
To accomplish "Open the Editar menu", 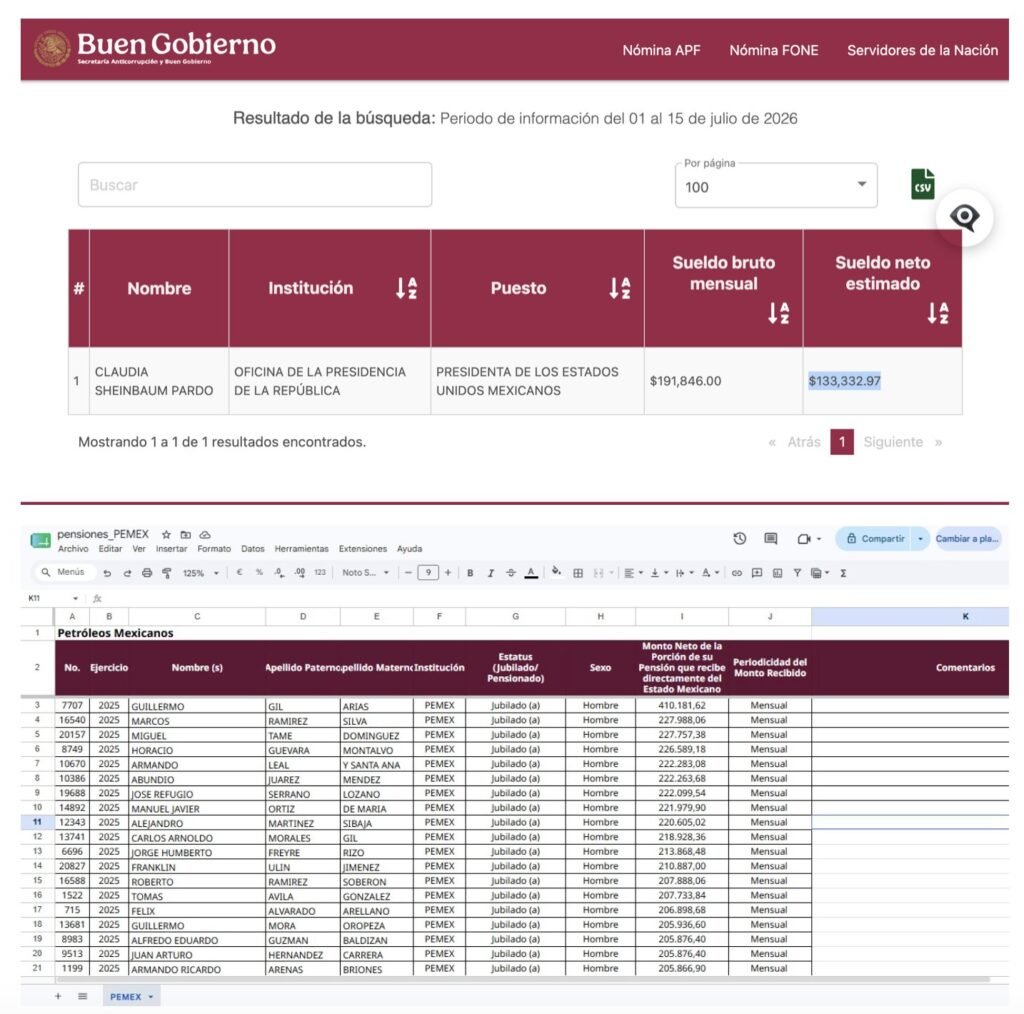I will point(110,548).
